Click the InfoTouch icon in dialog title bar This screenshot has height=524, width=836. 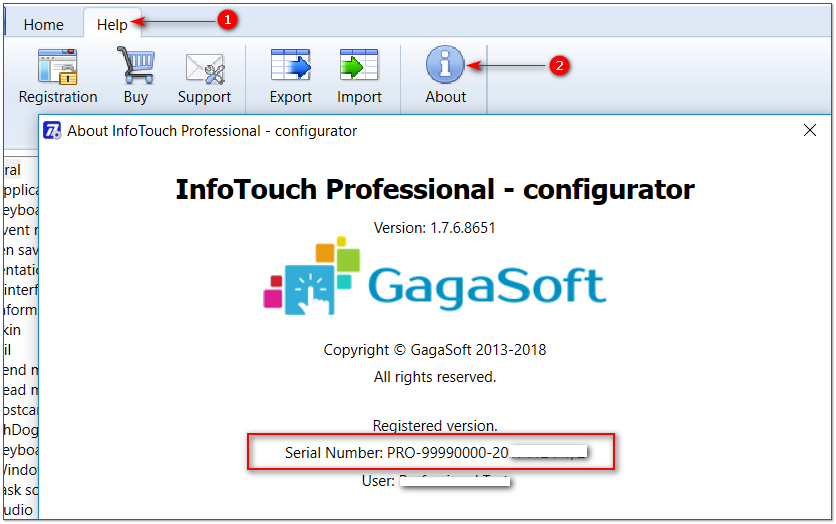pos(52,131)
